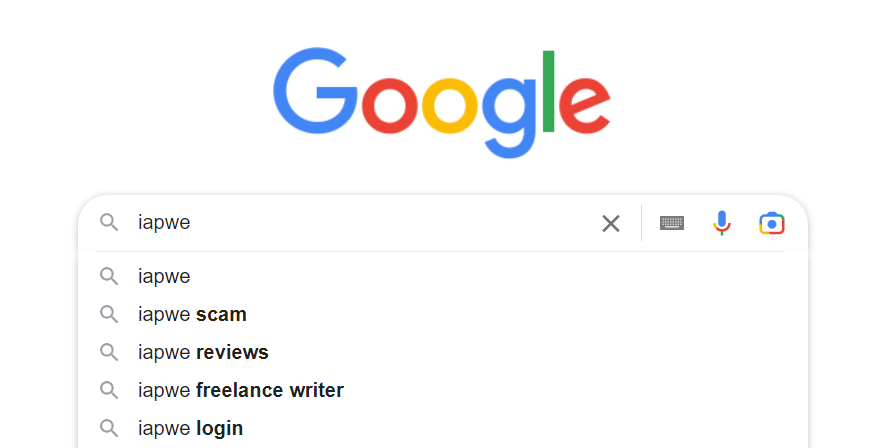Image resolution: width=891 pixels, height=448 pixels.
Task: Open search by image camera icon
Action: pos(772,223)
